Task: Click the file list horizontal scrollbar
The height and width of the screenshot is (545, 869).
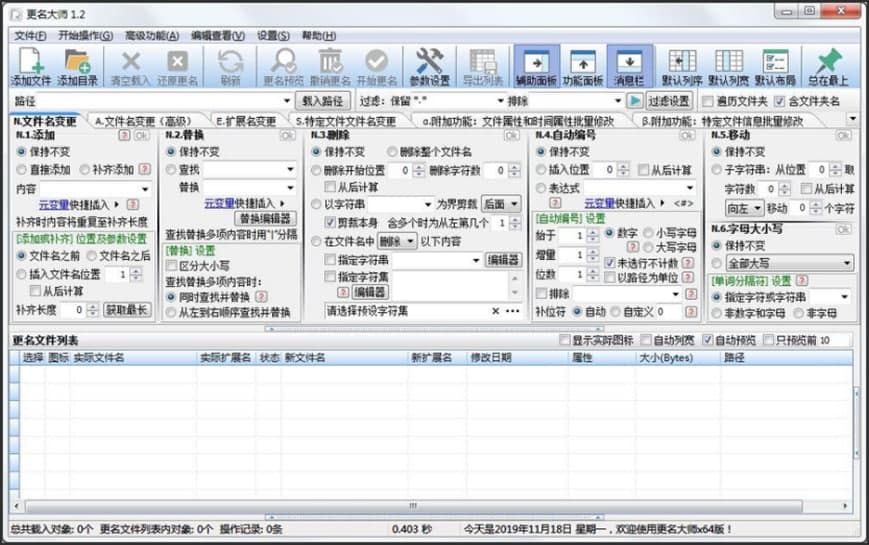Action: (414, 506)
